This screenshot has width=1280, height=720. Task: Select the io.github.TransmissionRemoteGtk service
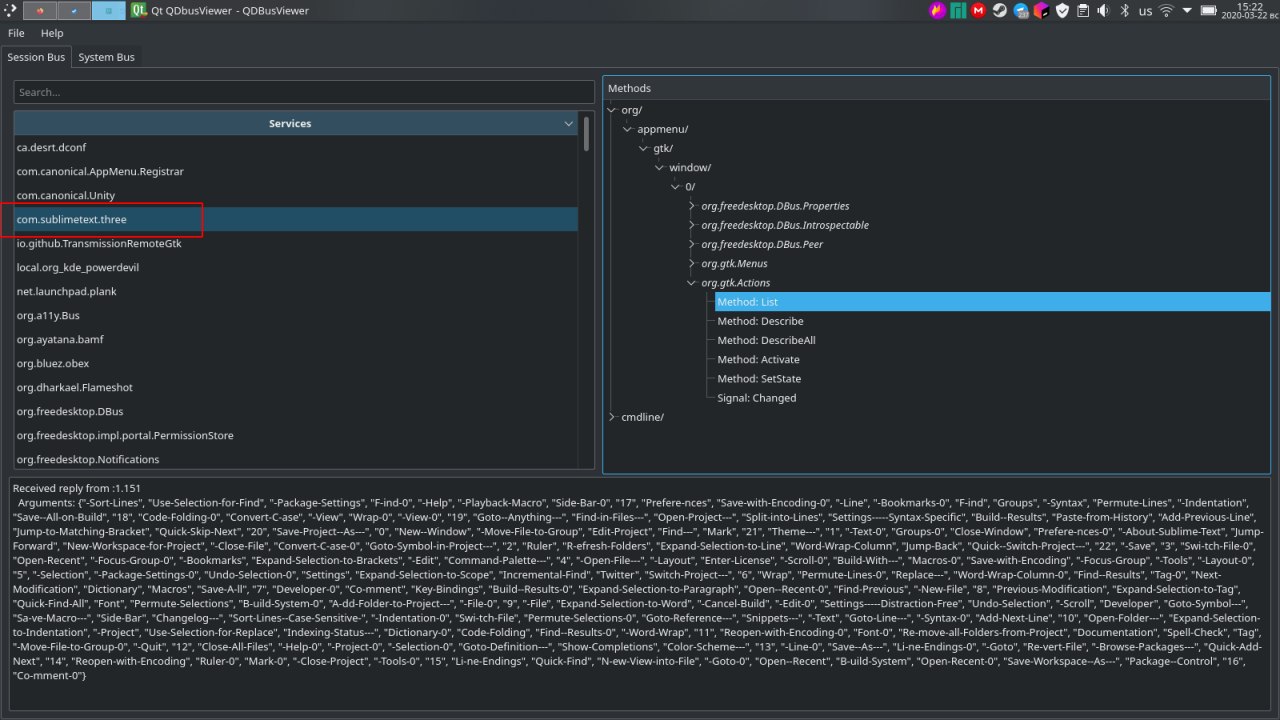pyautogui.click(x=296, y=243)
